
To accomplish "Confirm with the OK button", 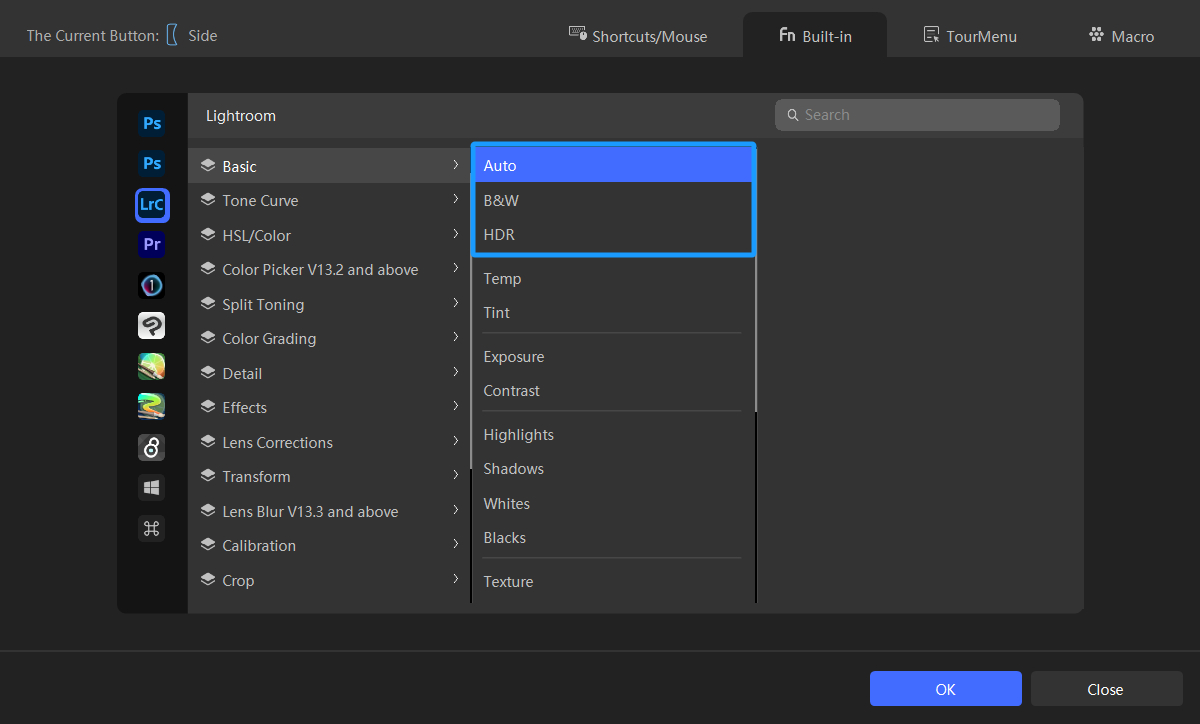I will [946, 689].
